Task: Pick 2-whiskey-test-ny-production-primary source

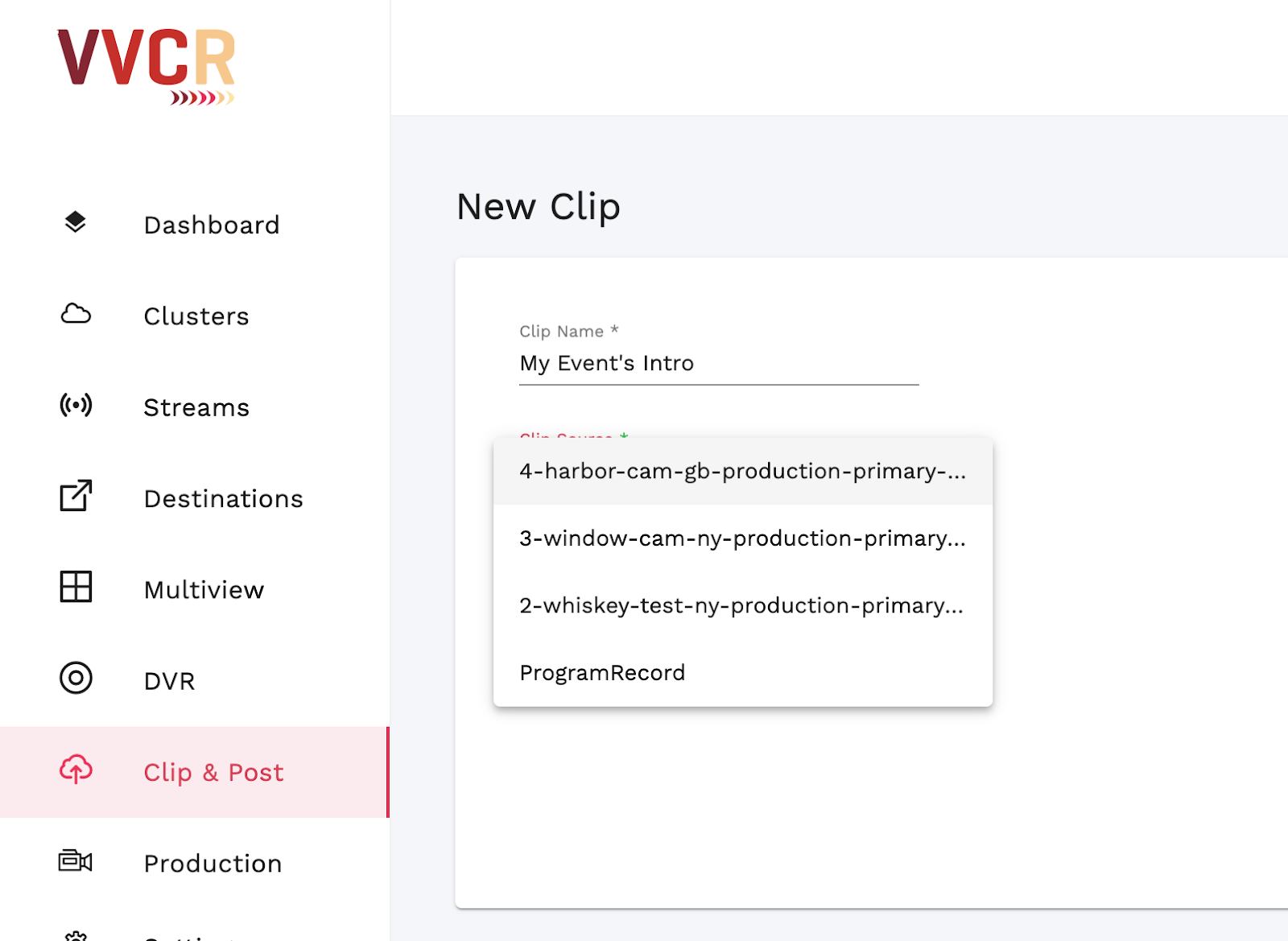Action: (743, 606)
